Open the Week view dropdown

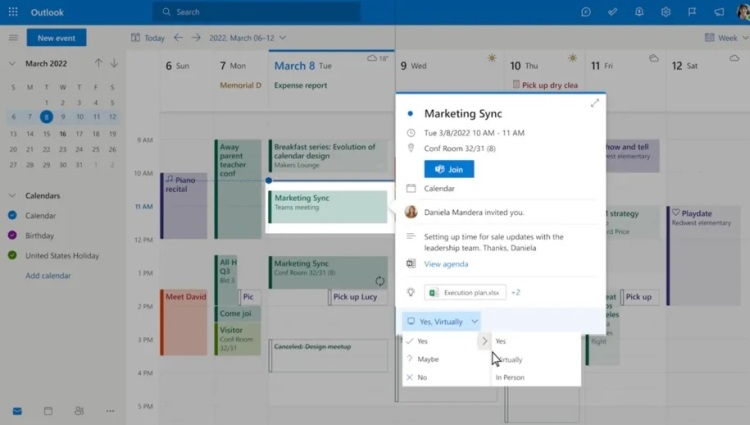coord(725,38)
